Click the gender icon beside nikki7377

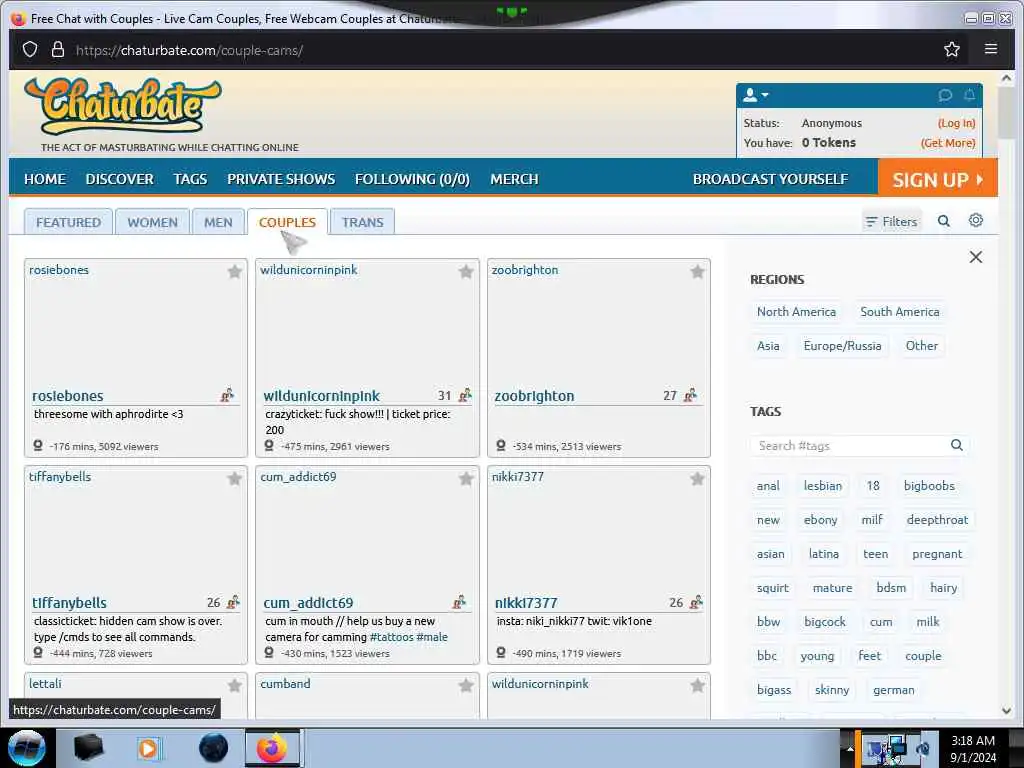coord(696,602)
